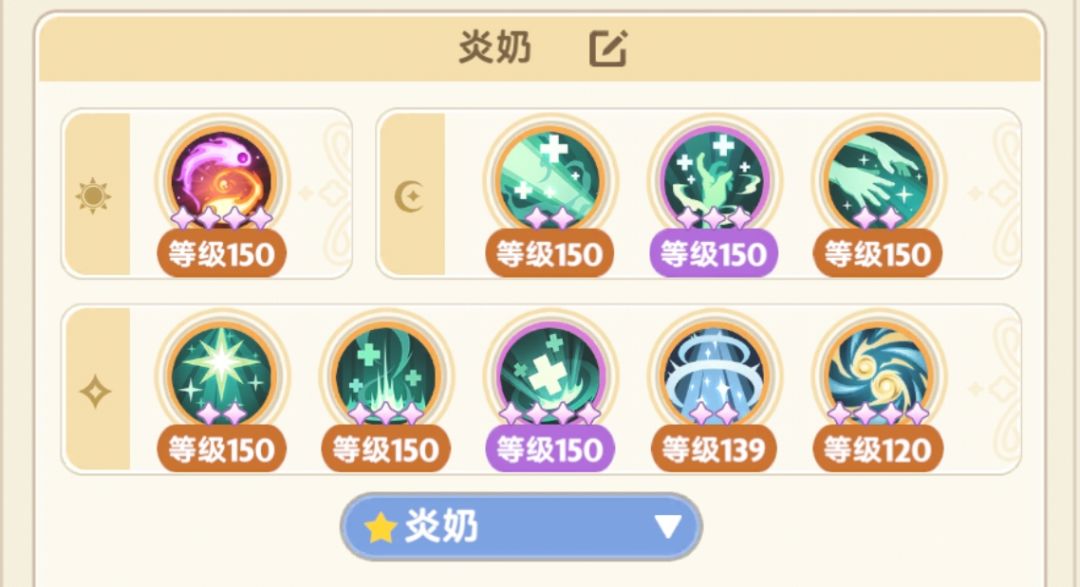1080x587 pixels.
Task: Choose the purple-ringed large cross skill icon
Action: (x=550, y=376)
